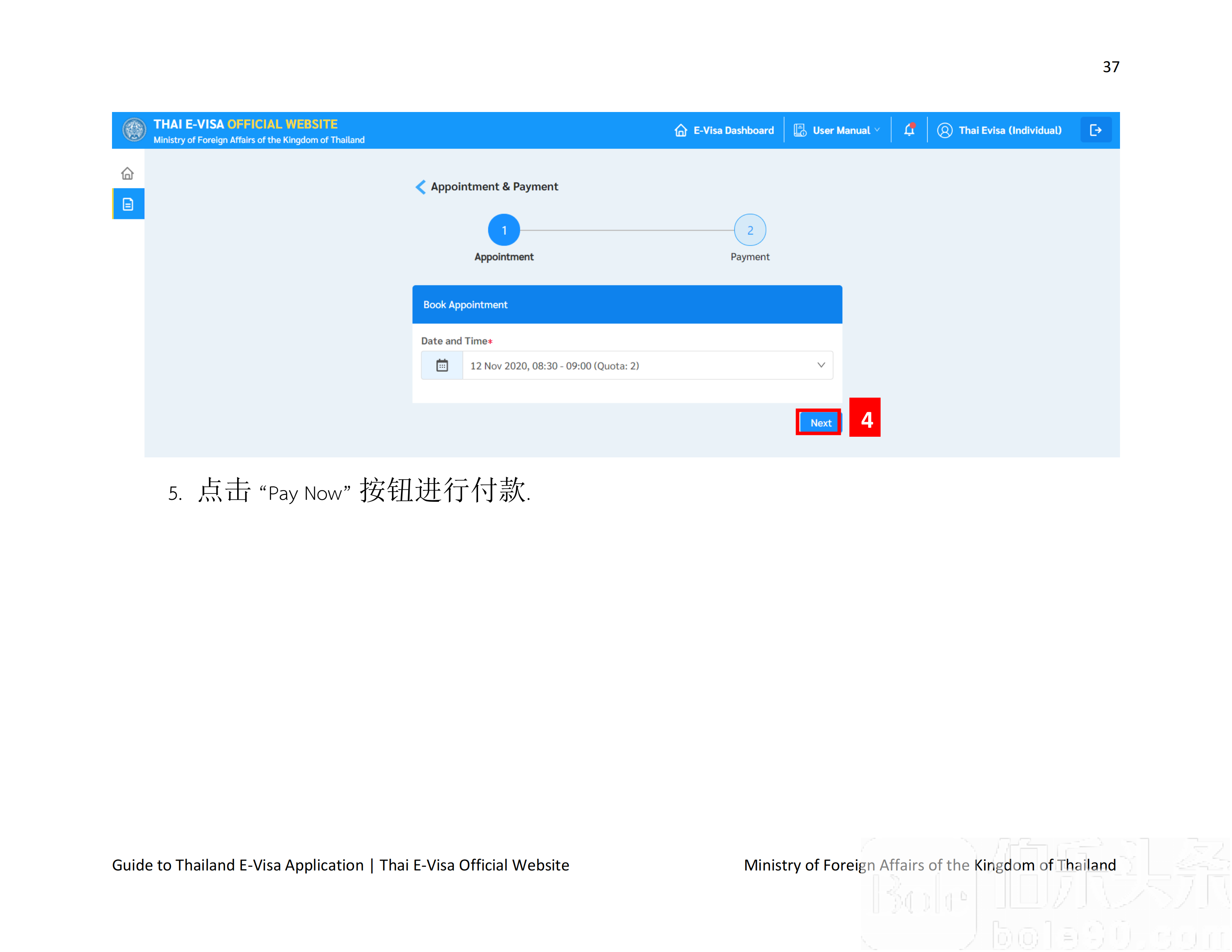Open the document icon in the sidebar
Screen dimensions: 1232x952
click(x=127, y=204)
